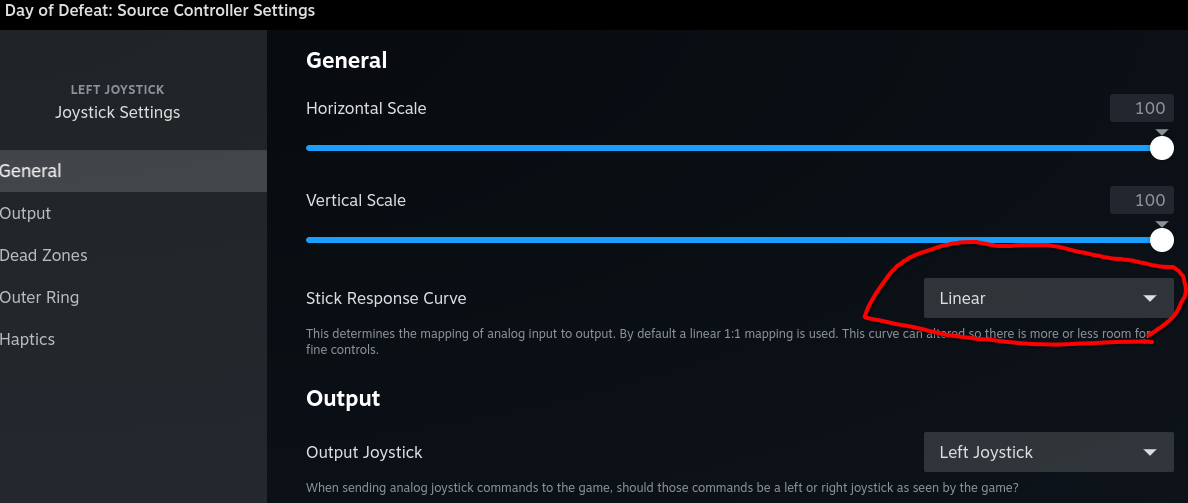
Task: Click the Horizontal Scale value field
Action: coord(1141,108)
